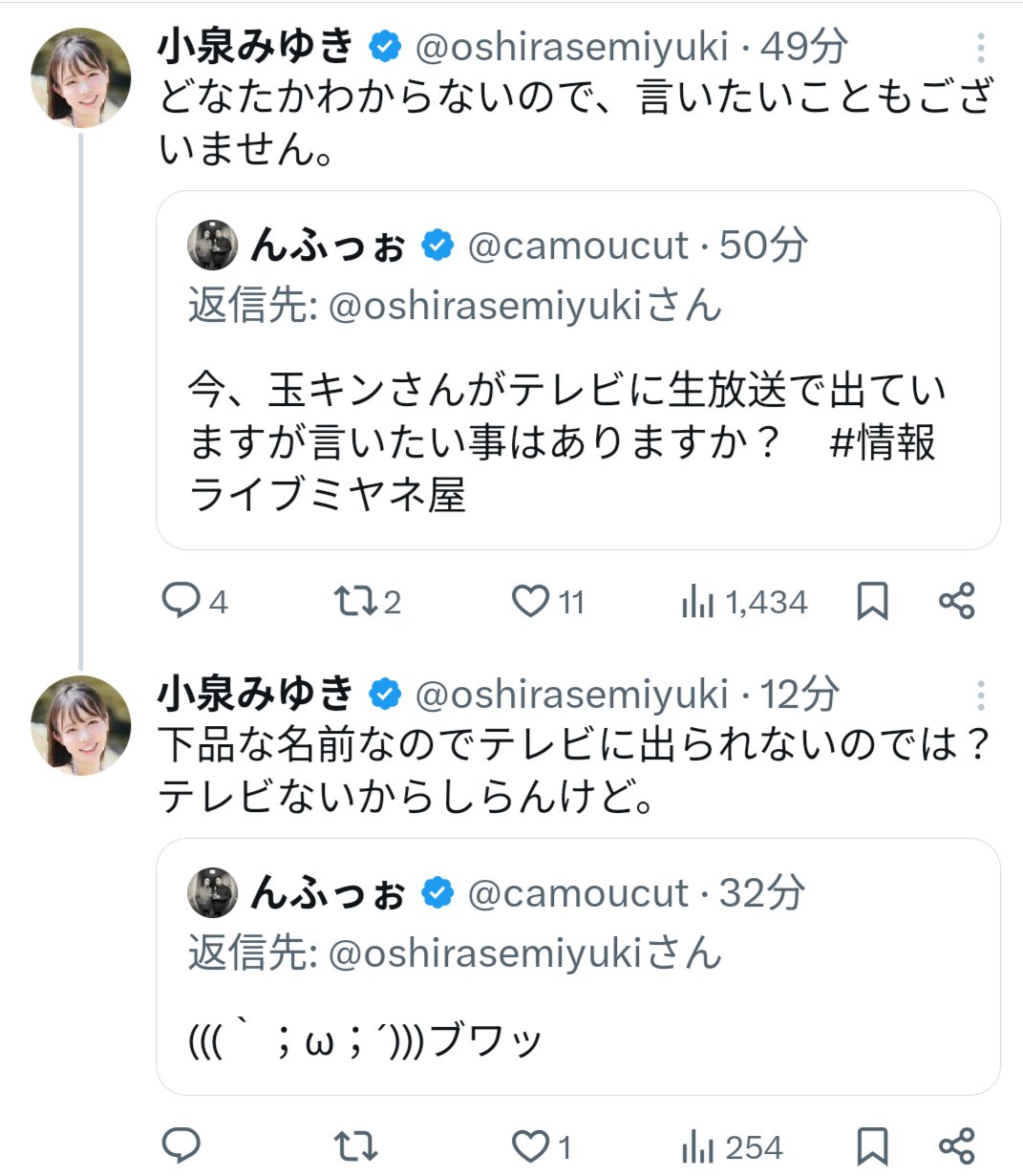
Task: Open 小泉みゆき profile picture on first tweet
Action: point(81,77)
